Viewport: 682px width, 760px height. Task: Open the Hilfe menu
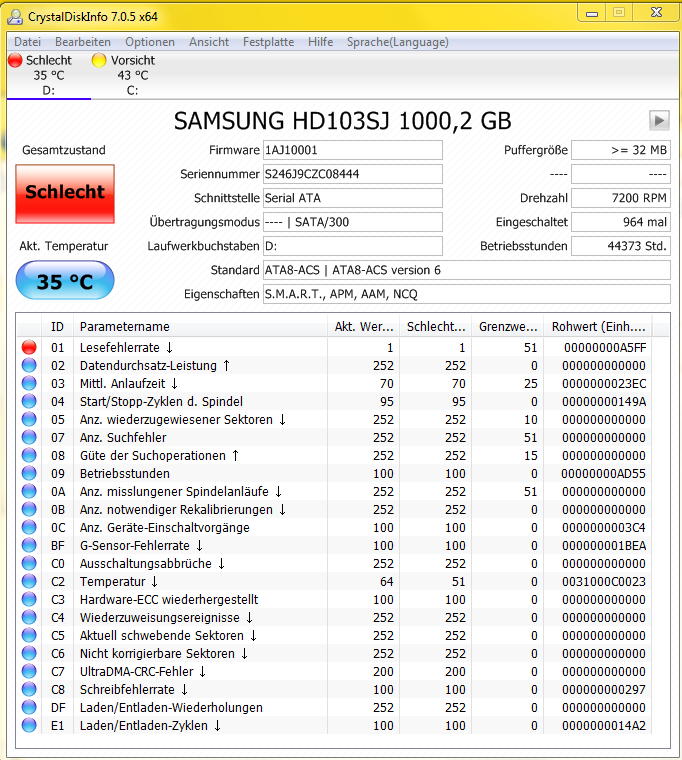(x=320, y=42)
